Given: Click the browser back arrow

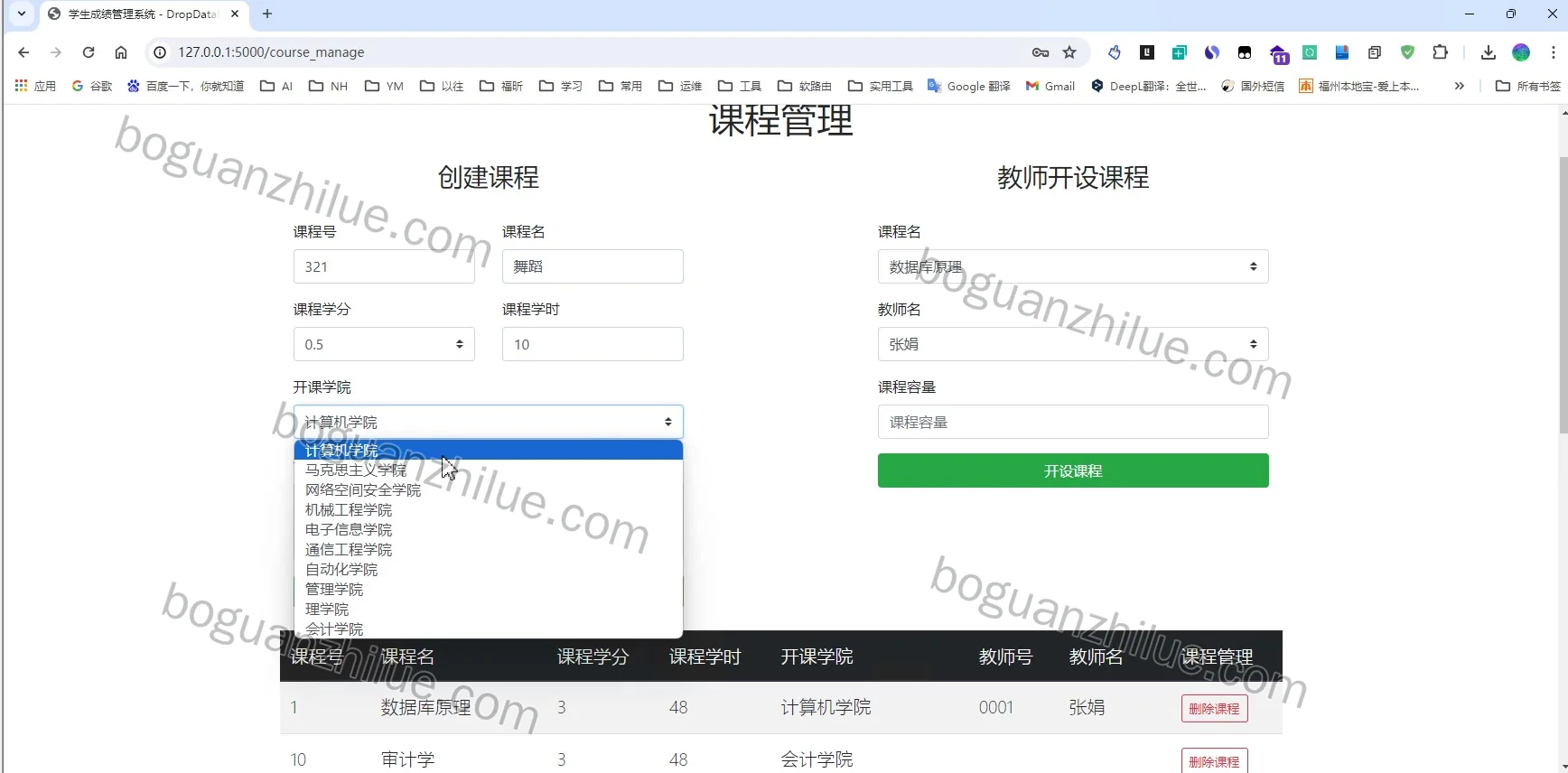Looking at the screenshot, I should point(23,52).
